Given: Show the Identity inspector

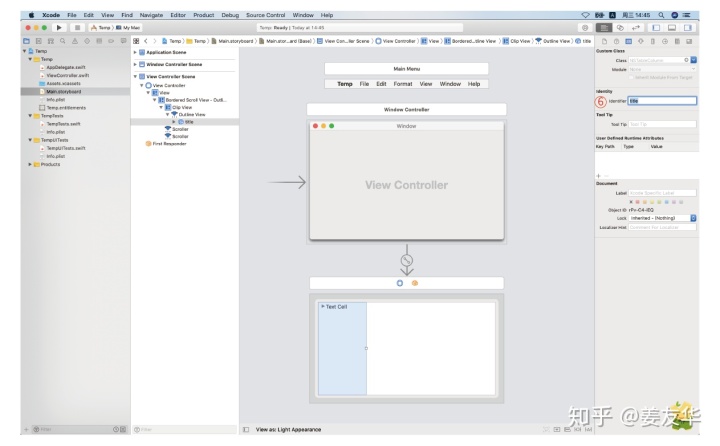Looking at the screenshot, I should click(629, 41).
